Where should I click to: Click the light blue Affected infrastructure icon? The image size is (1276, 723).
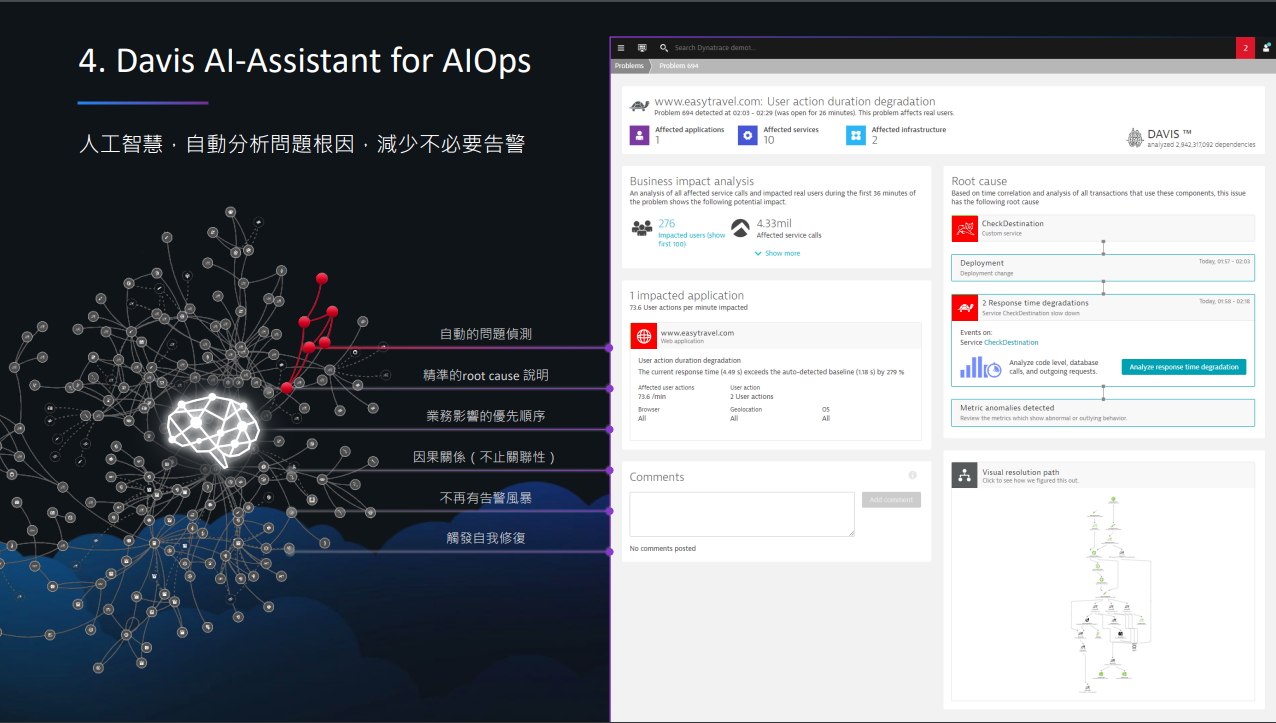click(x=856, y=135)
